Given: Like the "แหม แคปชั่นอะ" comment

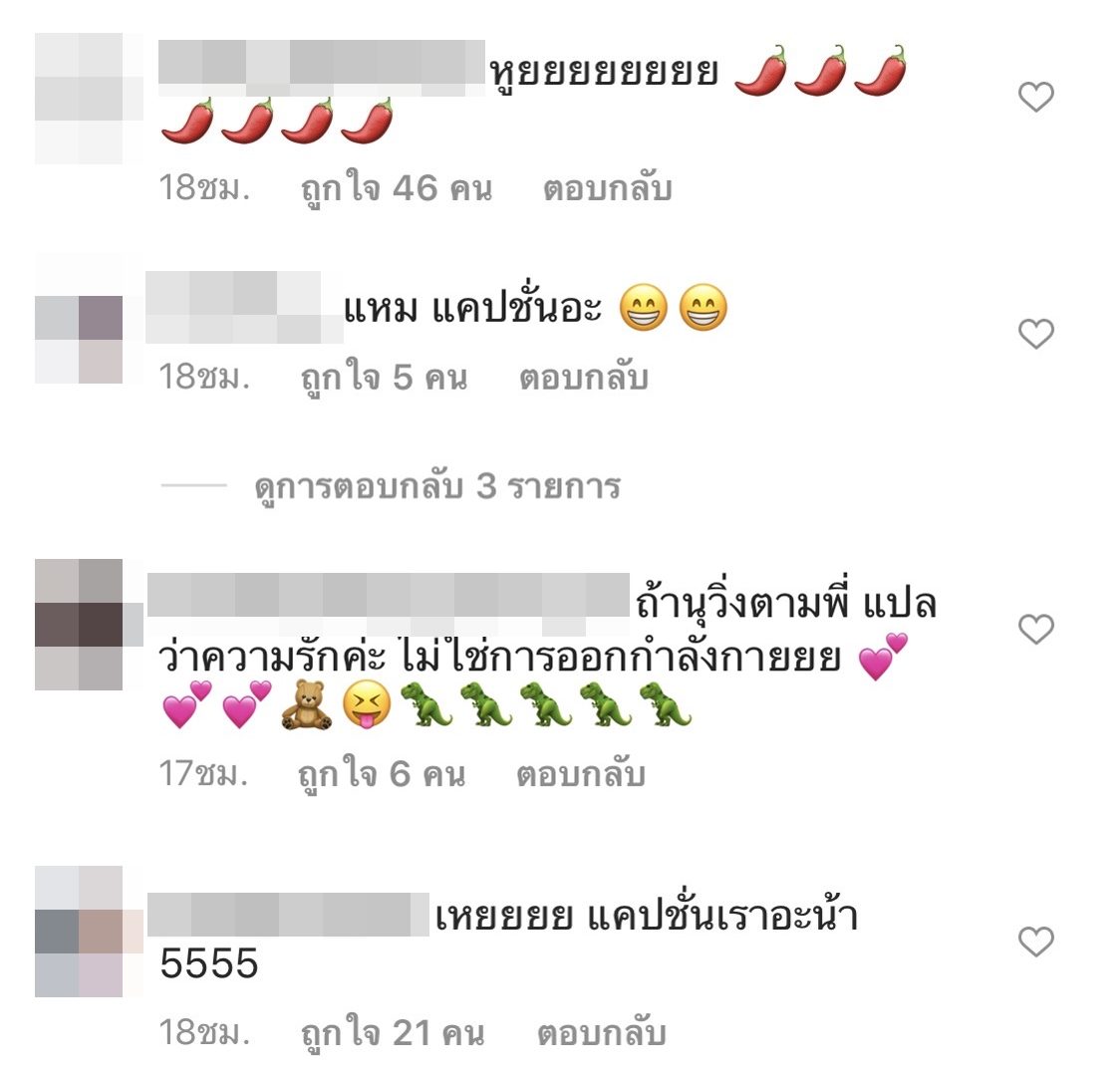Looking at the screenshot, I should tap(1035, 334).
